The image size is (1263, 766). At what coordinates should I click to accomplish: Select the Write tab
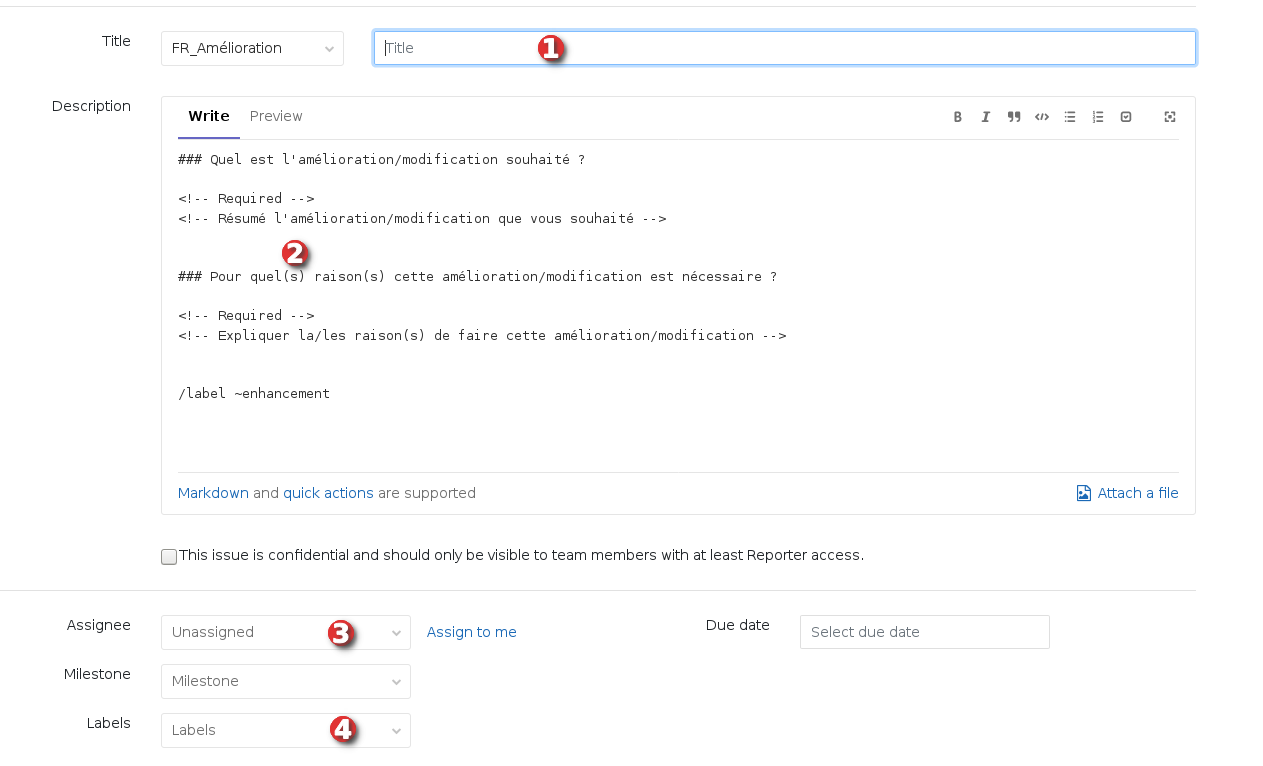[208, 116]
